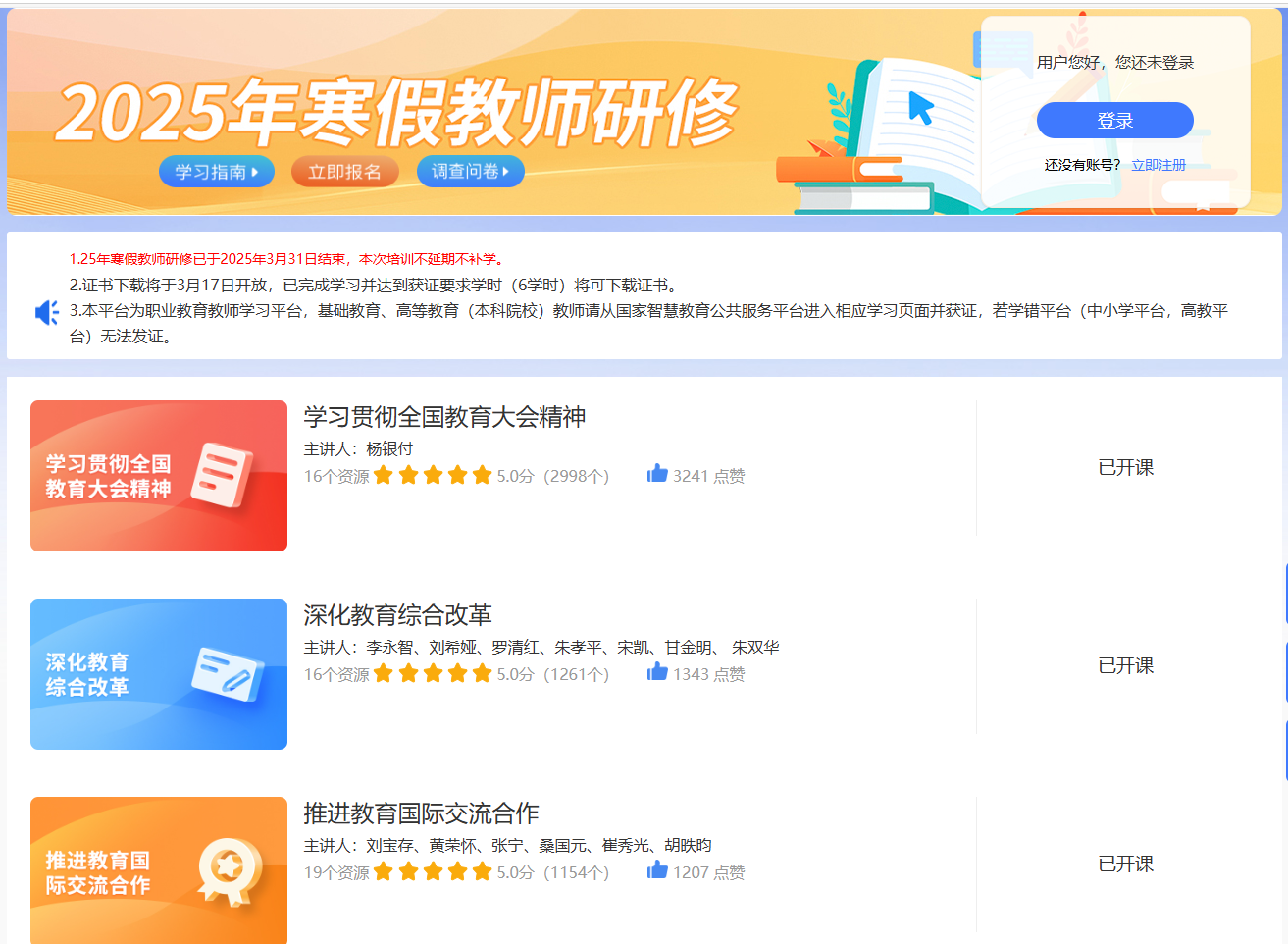This screenshot has height=944, width=1288.
Task: Click 19个资源 text
Action: pyautogui.click(x=336, y=873)
